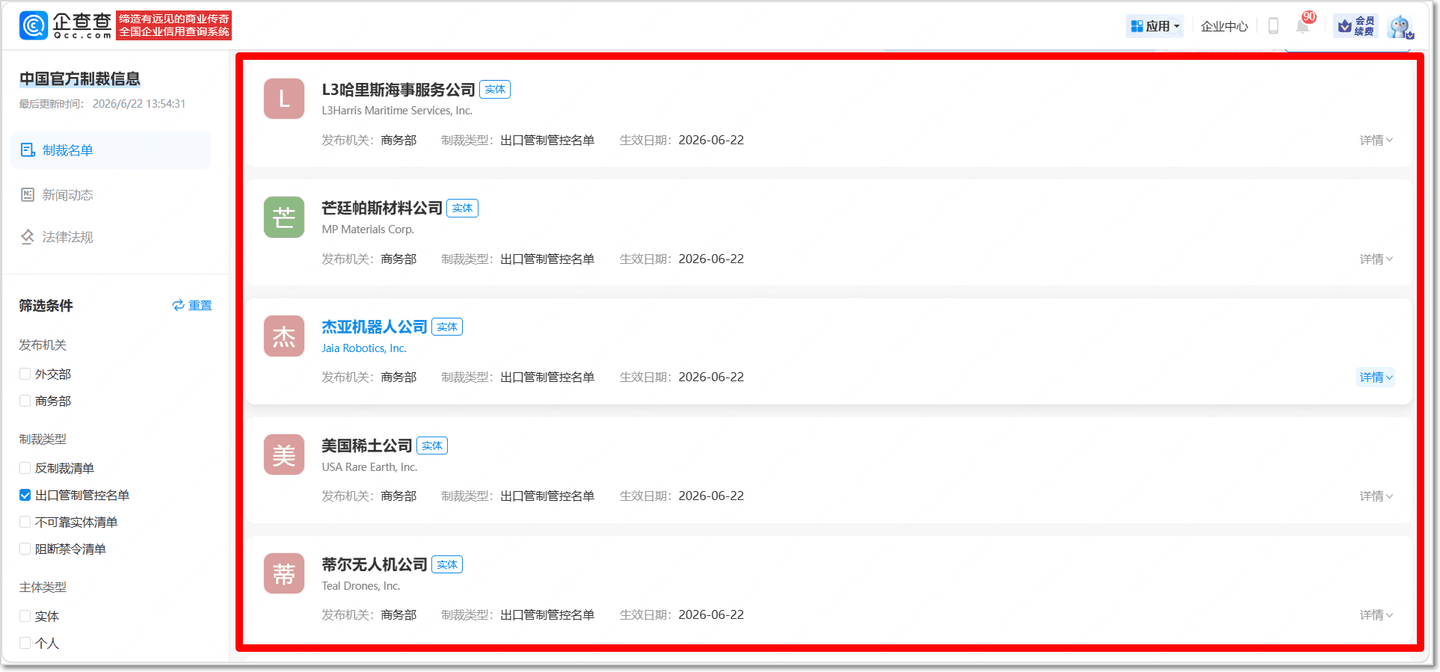Viewport: 1440px width, 672px height.
Task: Open the 应用 apps dropdown
Action: (x=1155, y=26)
